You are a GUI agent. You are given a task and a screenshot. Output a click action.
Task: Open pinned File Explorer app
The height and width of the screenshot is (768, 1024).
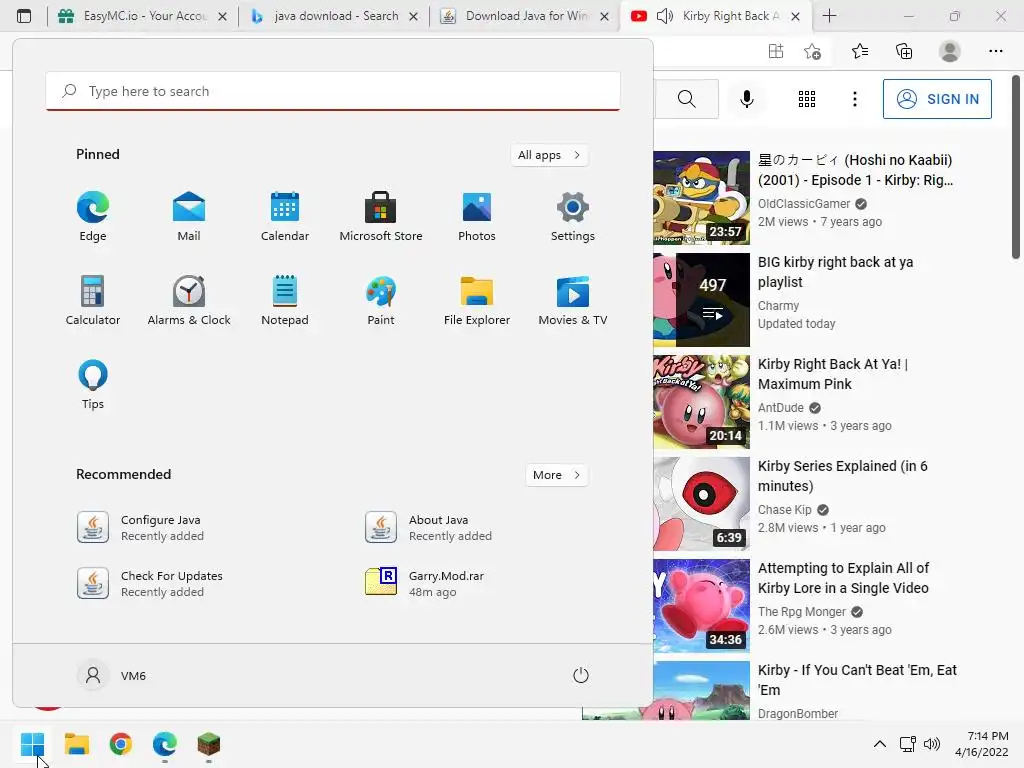(x=477, y=300)
